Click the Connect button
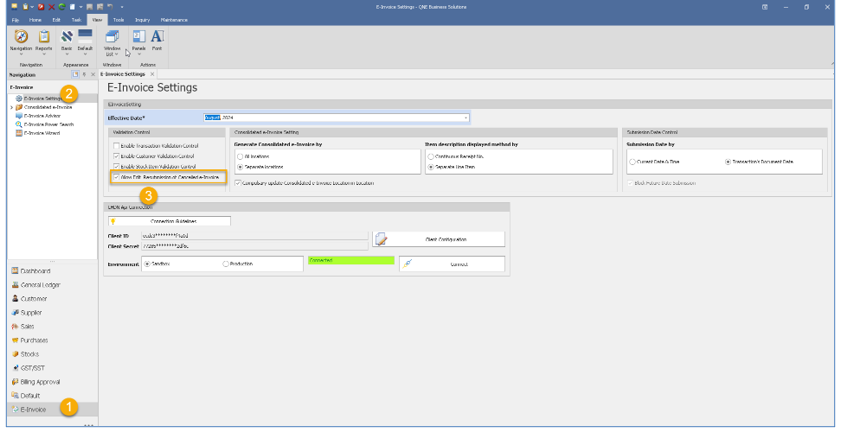 (452, 264)
